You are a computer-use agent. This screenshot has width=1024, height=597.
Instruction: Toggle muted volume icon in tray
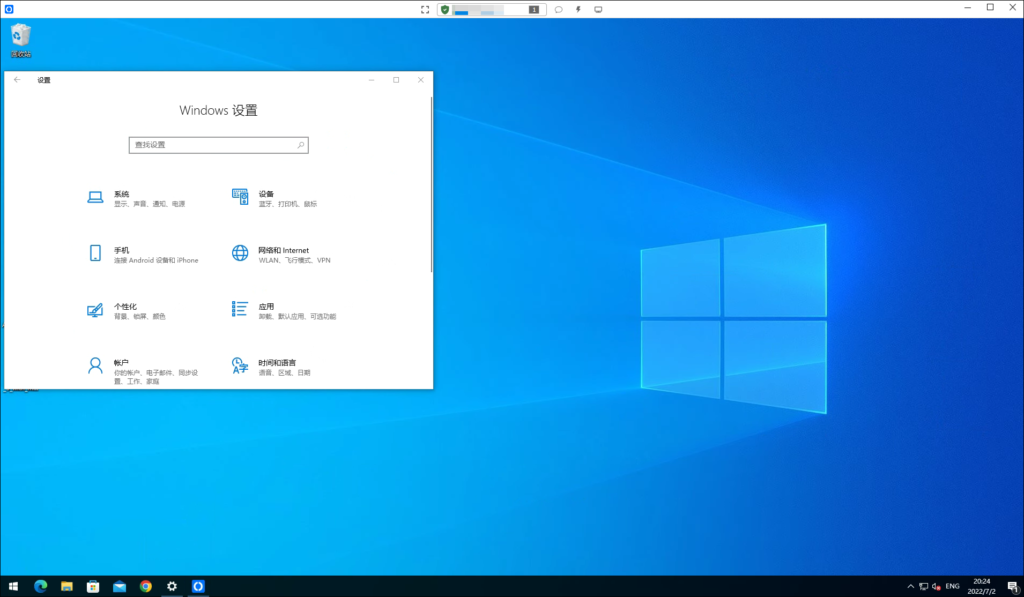[x=937, y=586]
